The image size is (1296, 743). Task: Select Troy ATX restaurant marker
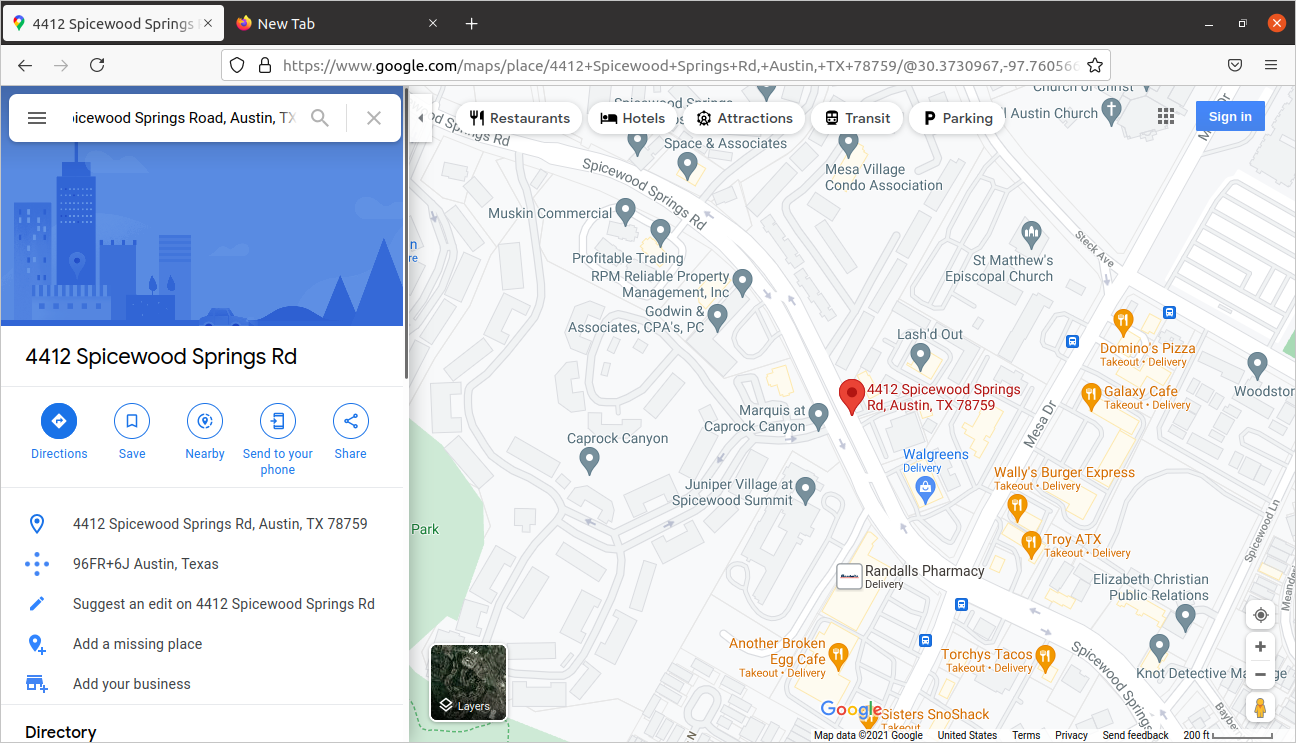coord(1031,544)
